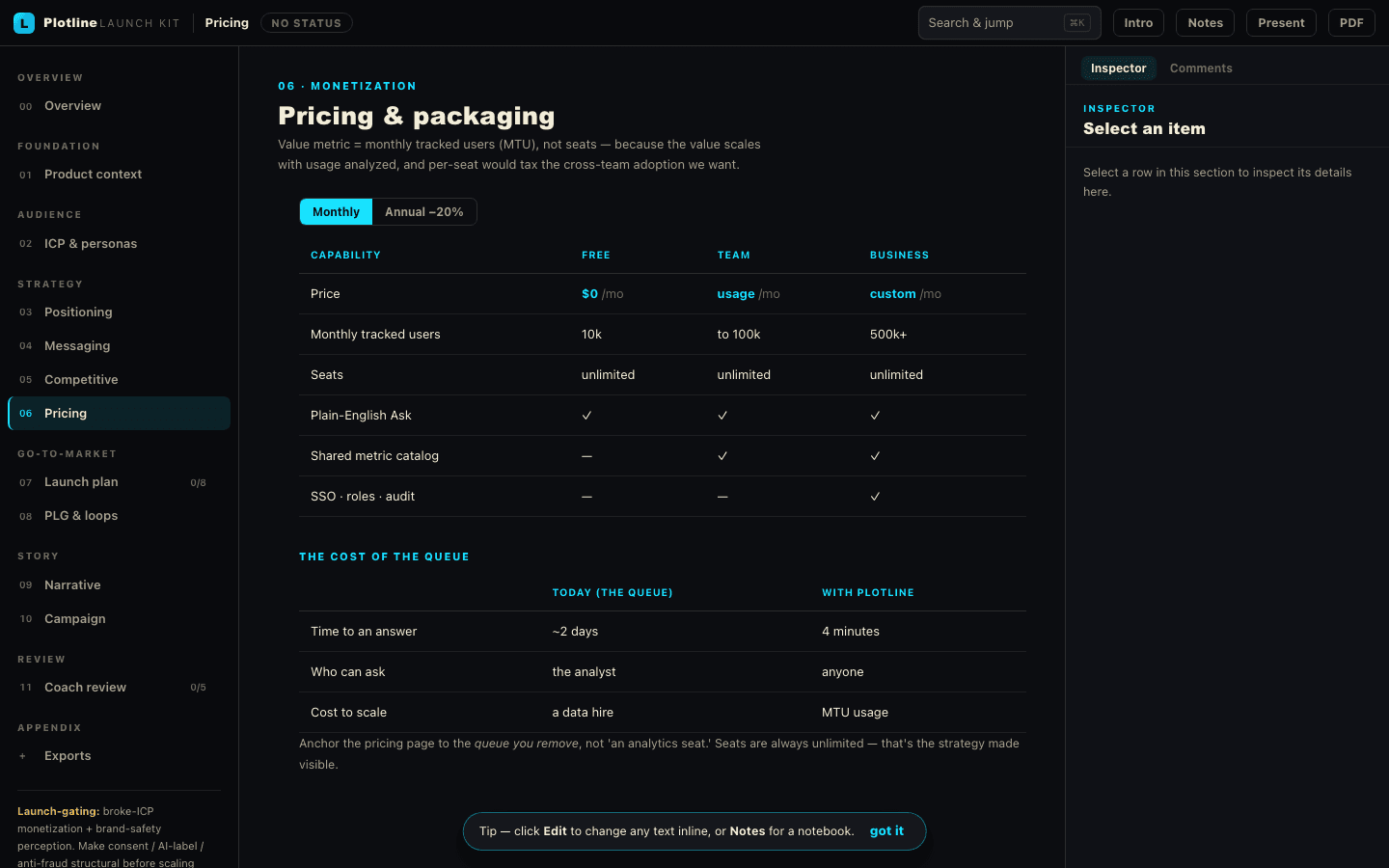The height and width of the screenshot is (868, 1389).
Task: Select the Cost to scale row
Action: [663, 713]
